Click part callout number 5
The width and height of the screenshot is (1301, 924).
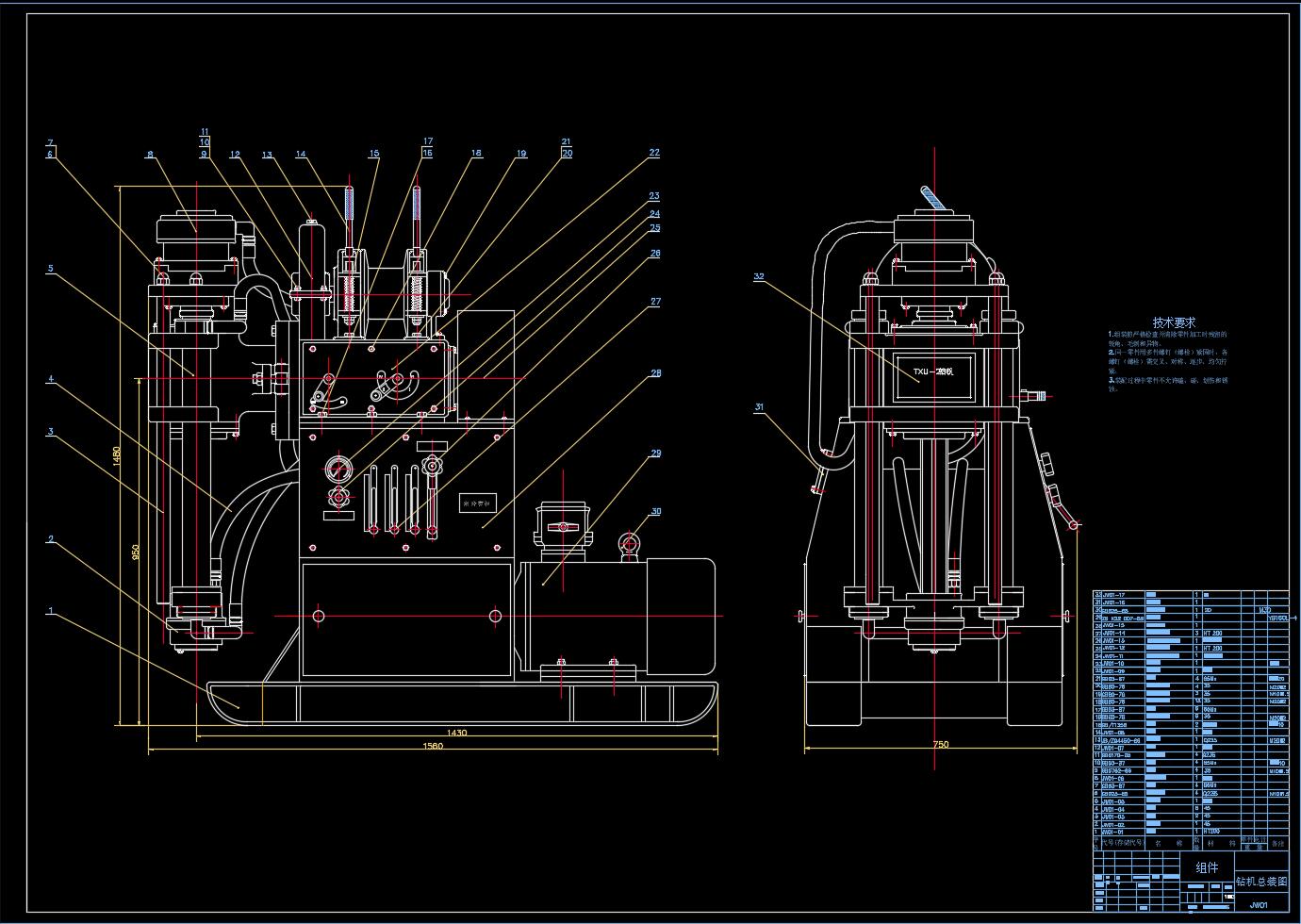pyautogui.click(x=51, y=269)
